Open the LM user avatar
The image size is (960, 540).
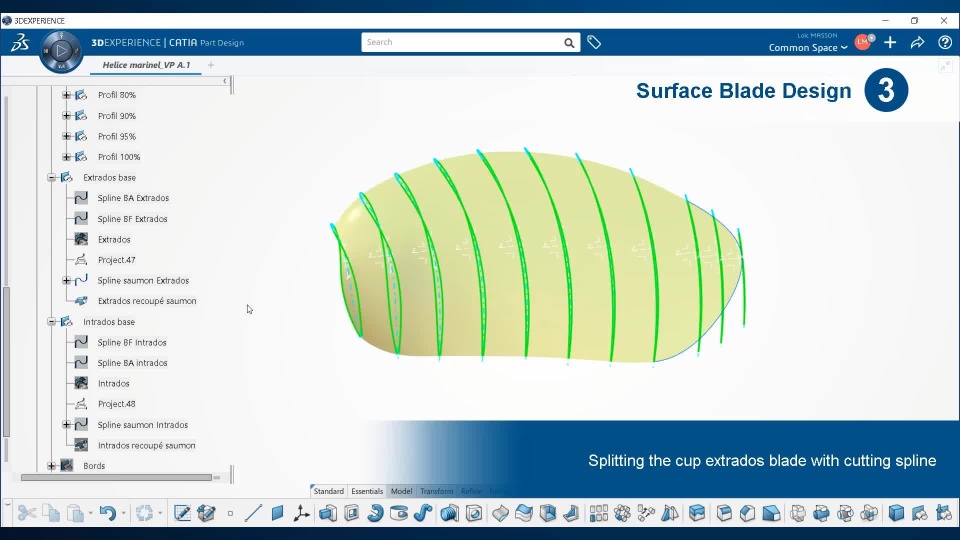[863, 42]
